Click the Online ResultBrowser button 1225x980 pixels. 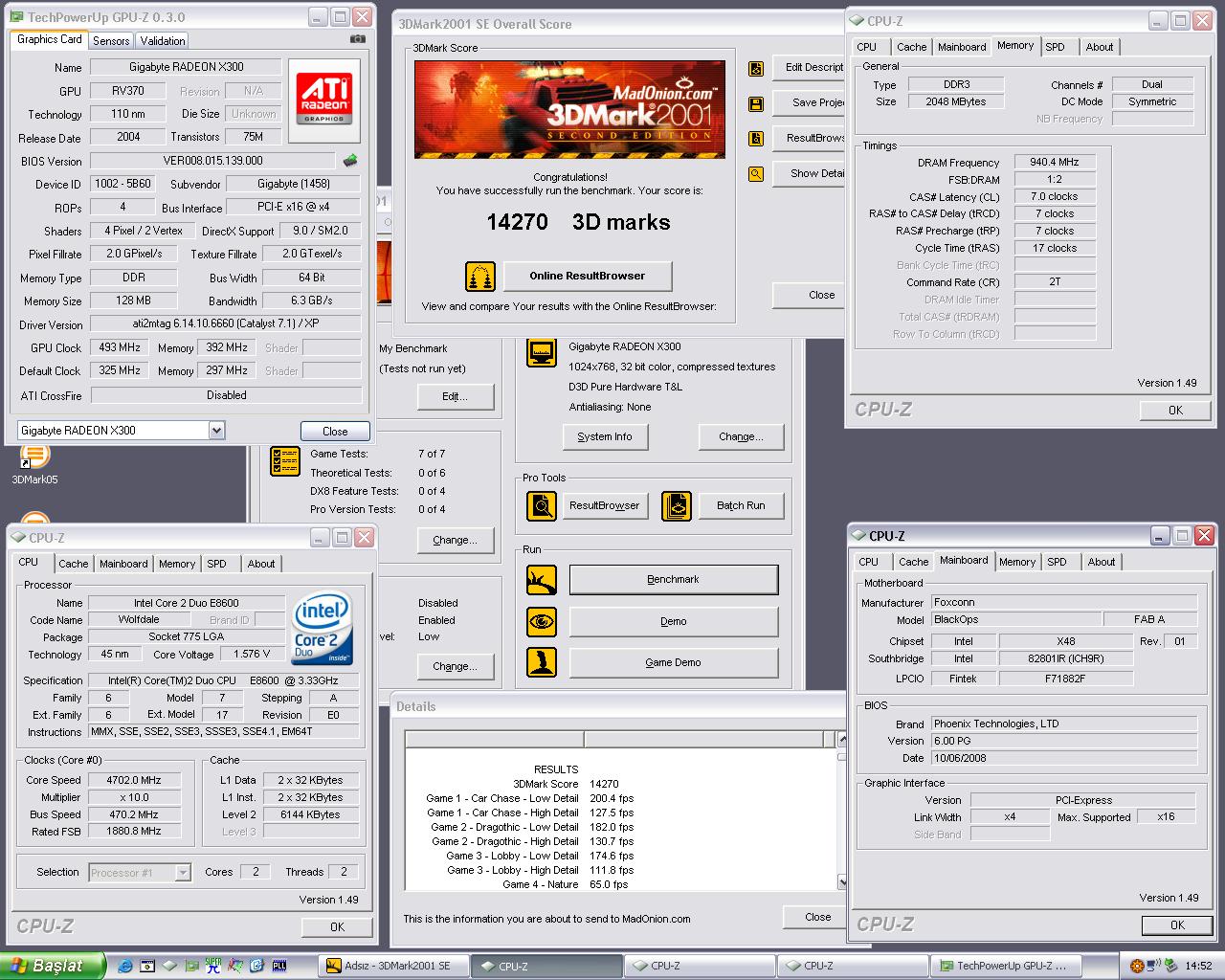point(588,276)
